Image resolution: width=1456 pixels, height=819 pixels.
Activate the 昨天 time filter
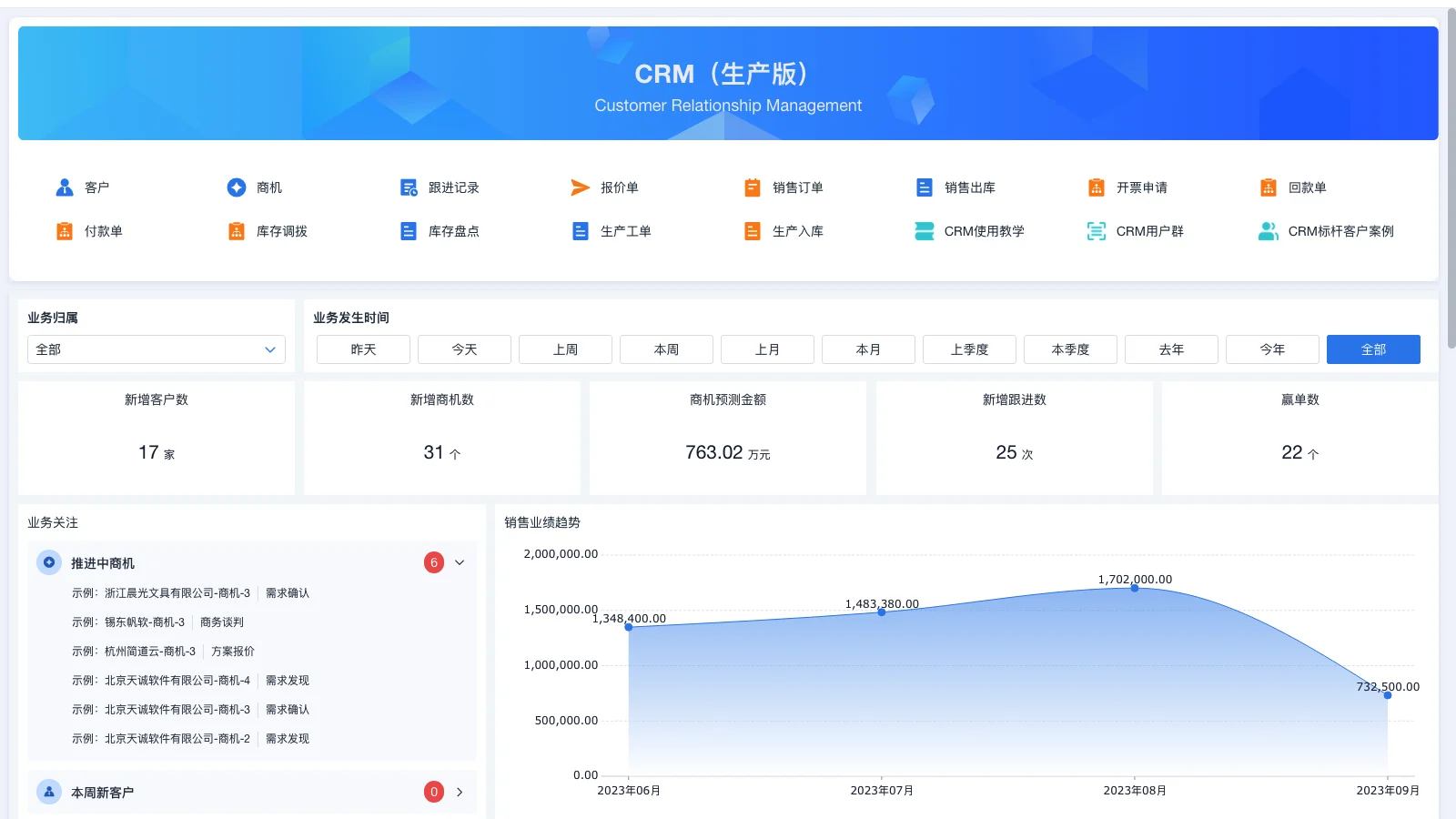pos(362,349)
